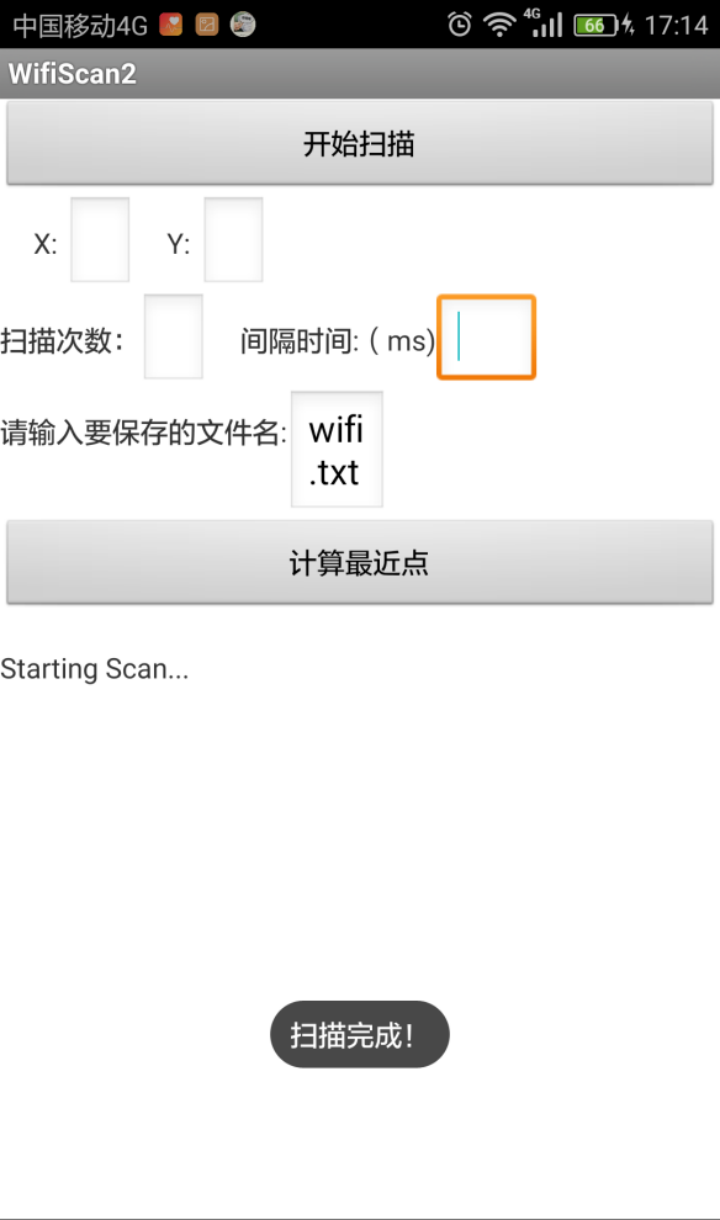720x1220 pixels.
Task: Focus the X coordinate input box
Action: tap(100, 240)
